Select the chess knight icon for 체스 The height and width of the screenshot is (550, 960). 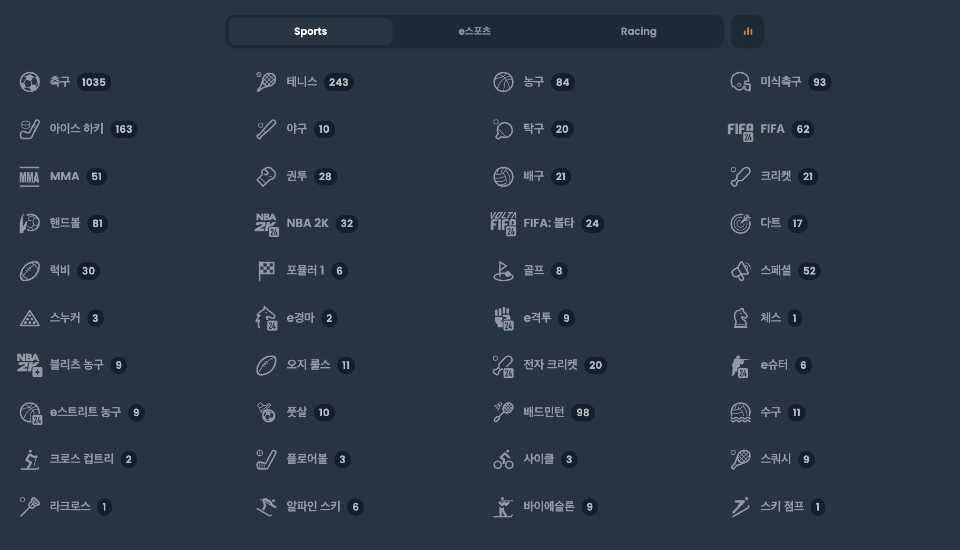(740, 318)
